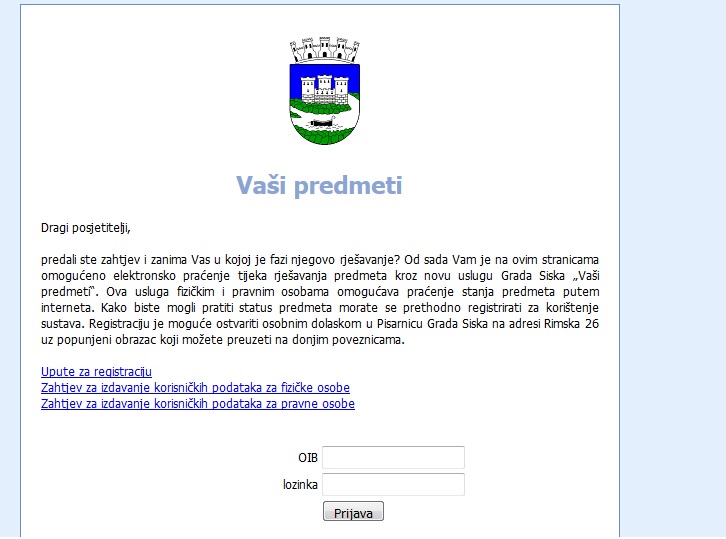
Task: Open the Upute za registraciju link
Action: click(x=96, y=372)
